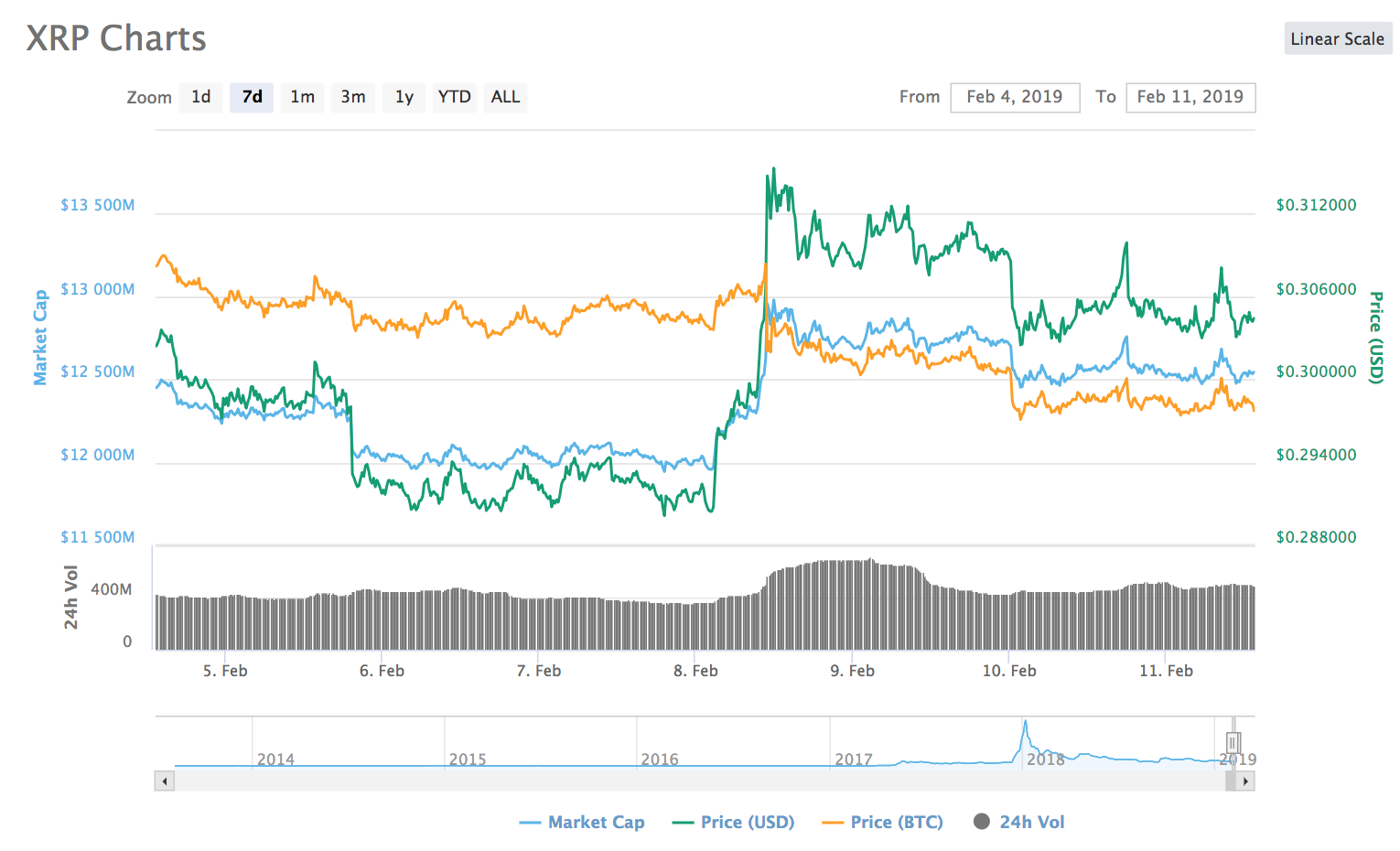Select the 7d zoom range
The image size is (1400, 851).
point(252,97)
